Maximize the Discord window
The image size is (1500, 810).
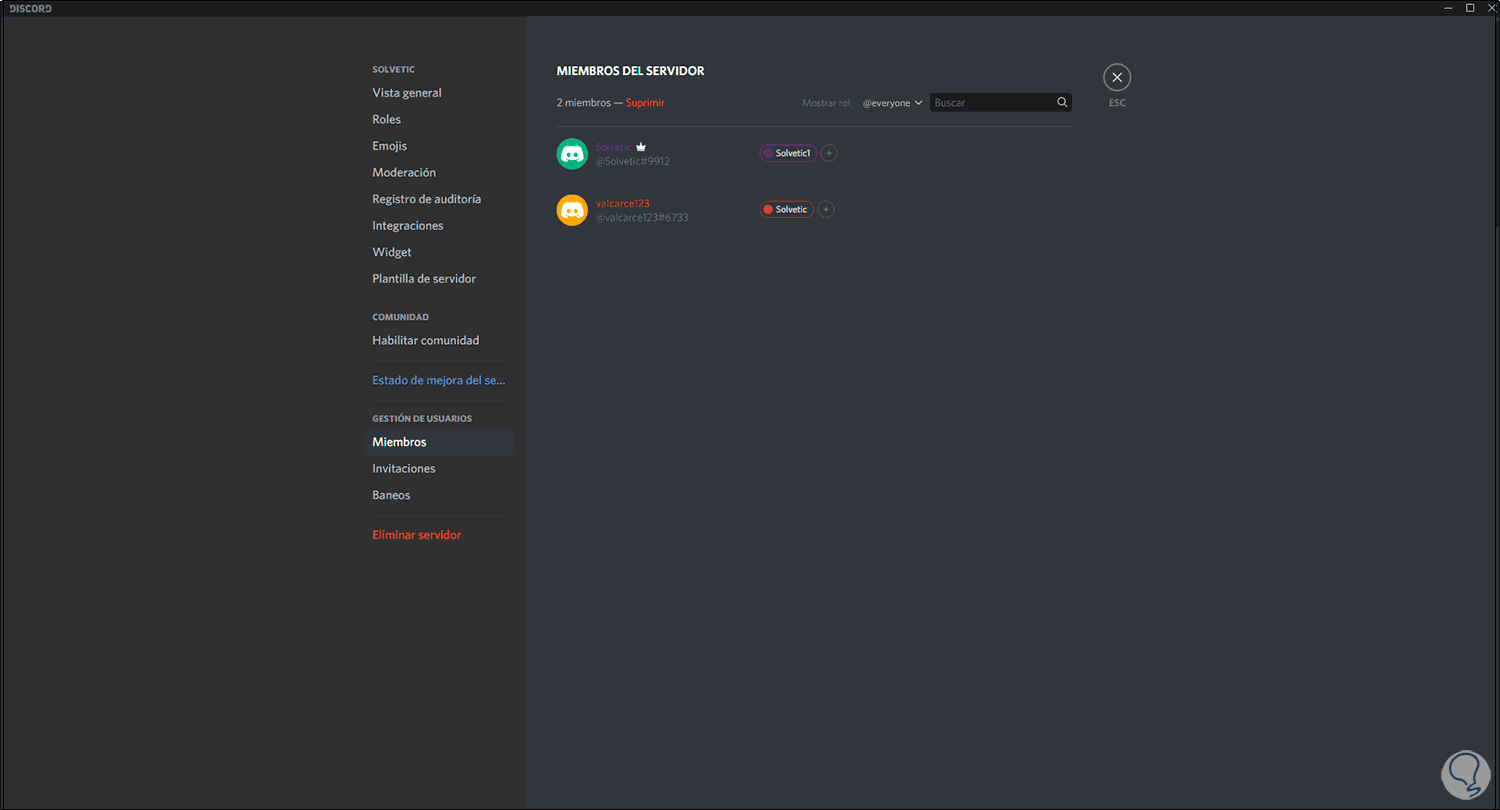(1470, 8)
